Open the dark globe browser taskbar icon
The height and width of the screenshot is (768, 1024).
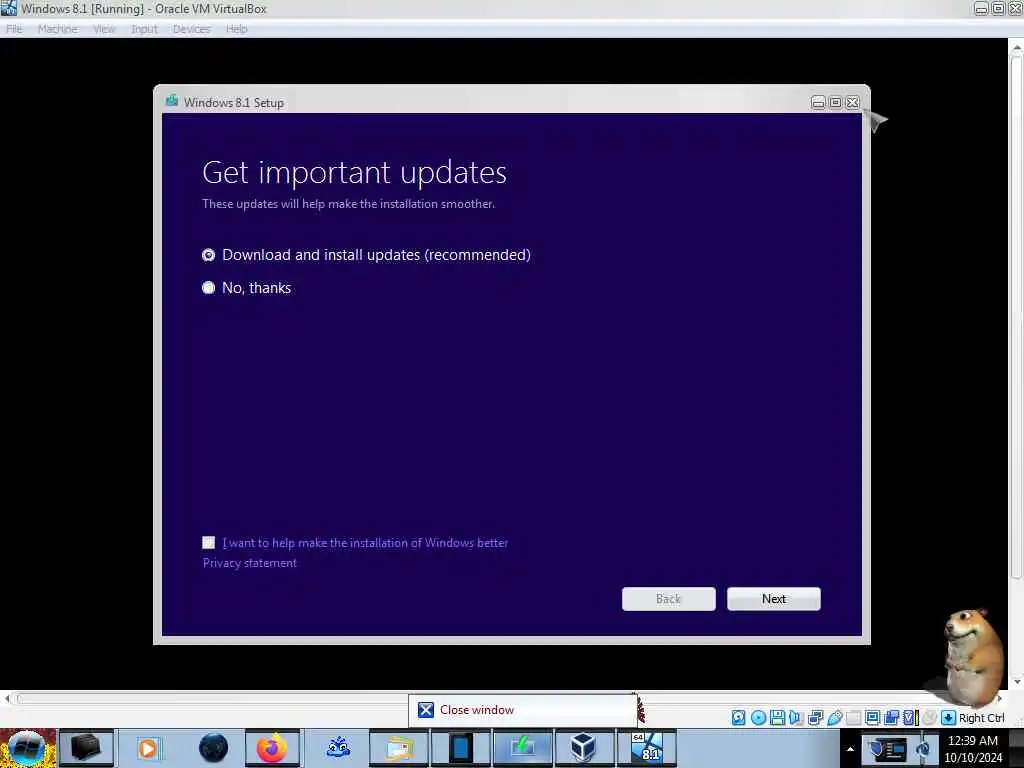(x=214, y=748)
